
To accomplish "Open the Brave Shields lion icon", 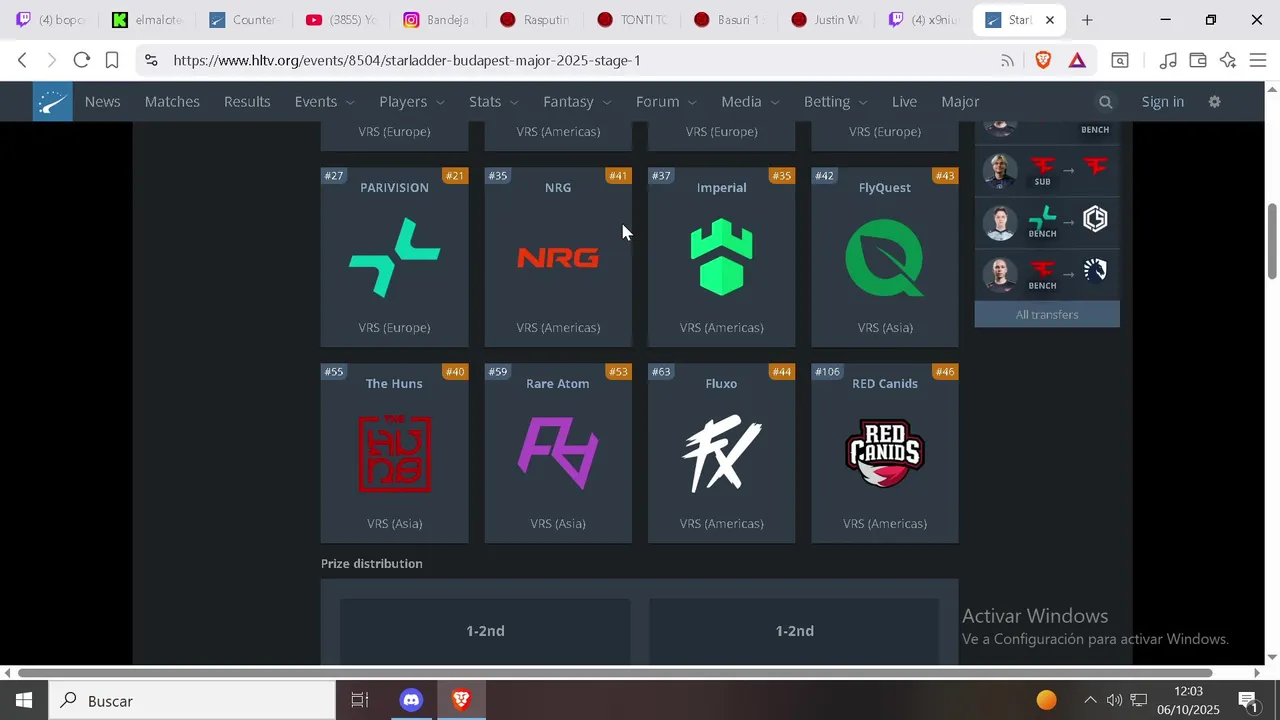I will click(1043, 60).
